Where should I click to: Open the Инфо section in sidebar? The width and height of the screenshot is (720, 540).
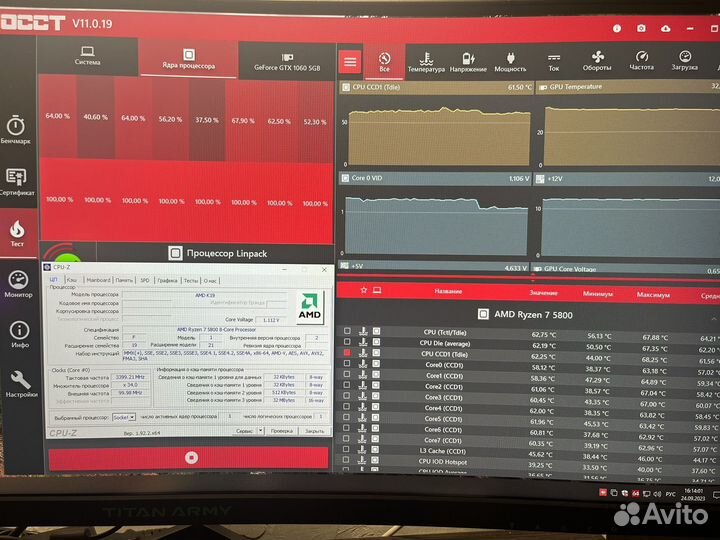click(19, 334)
